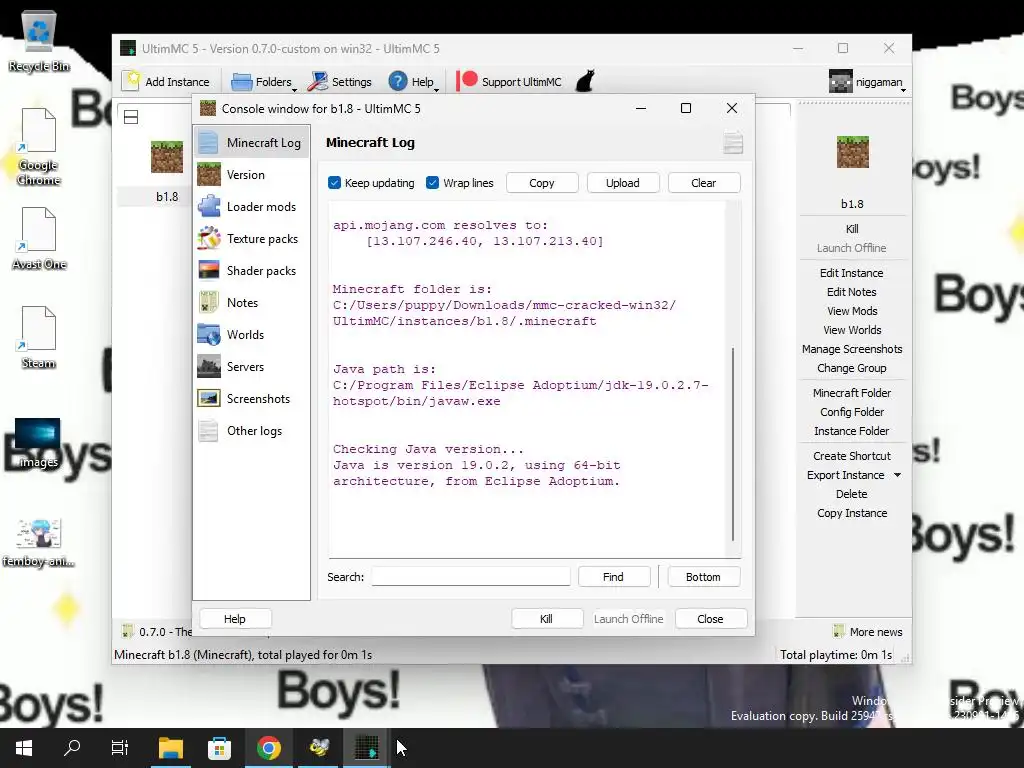
Task: Click Delete in side panel
Action: coord(852,494)
